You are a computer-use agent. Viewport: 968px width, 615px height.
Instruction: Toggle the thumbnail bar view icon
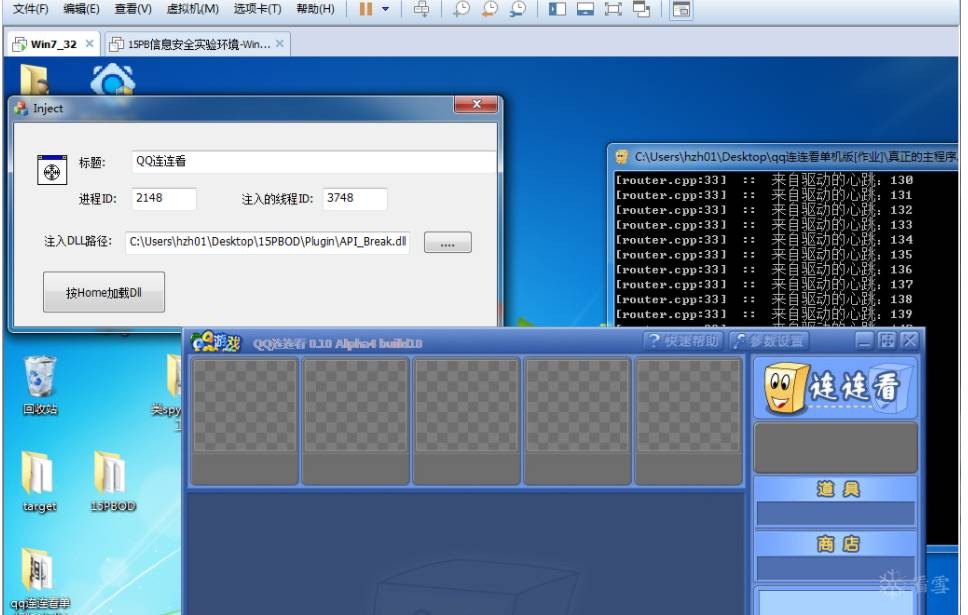585,9
